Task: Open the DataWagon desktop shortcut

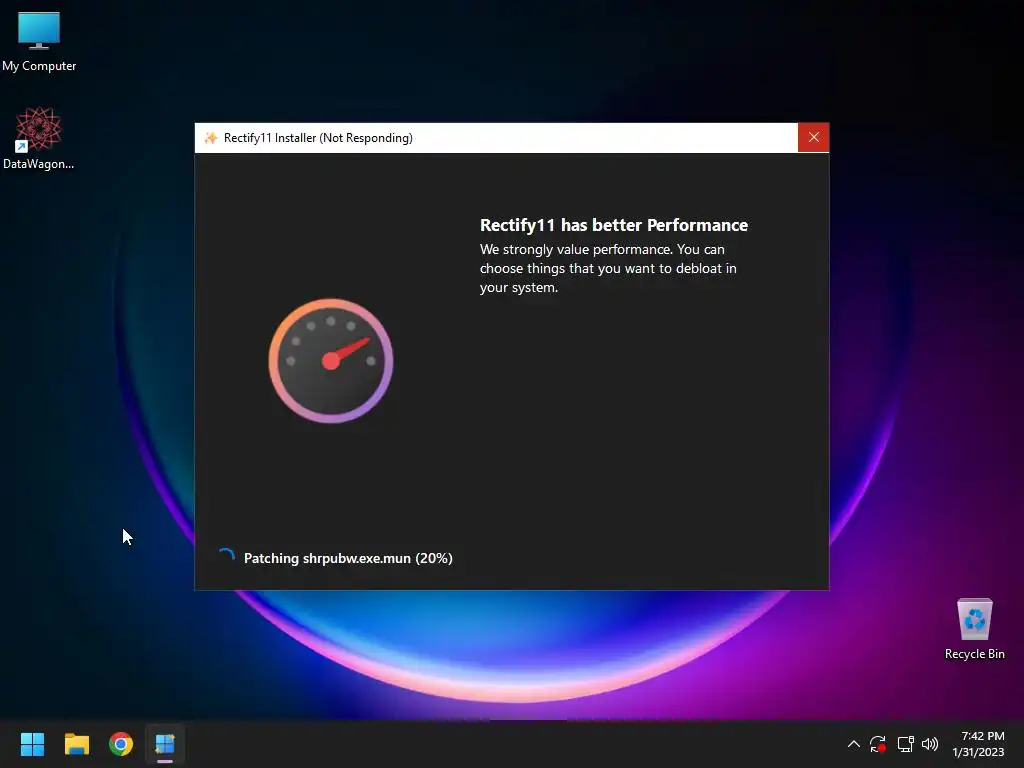Action: coord(39,138)
